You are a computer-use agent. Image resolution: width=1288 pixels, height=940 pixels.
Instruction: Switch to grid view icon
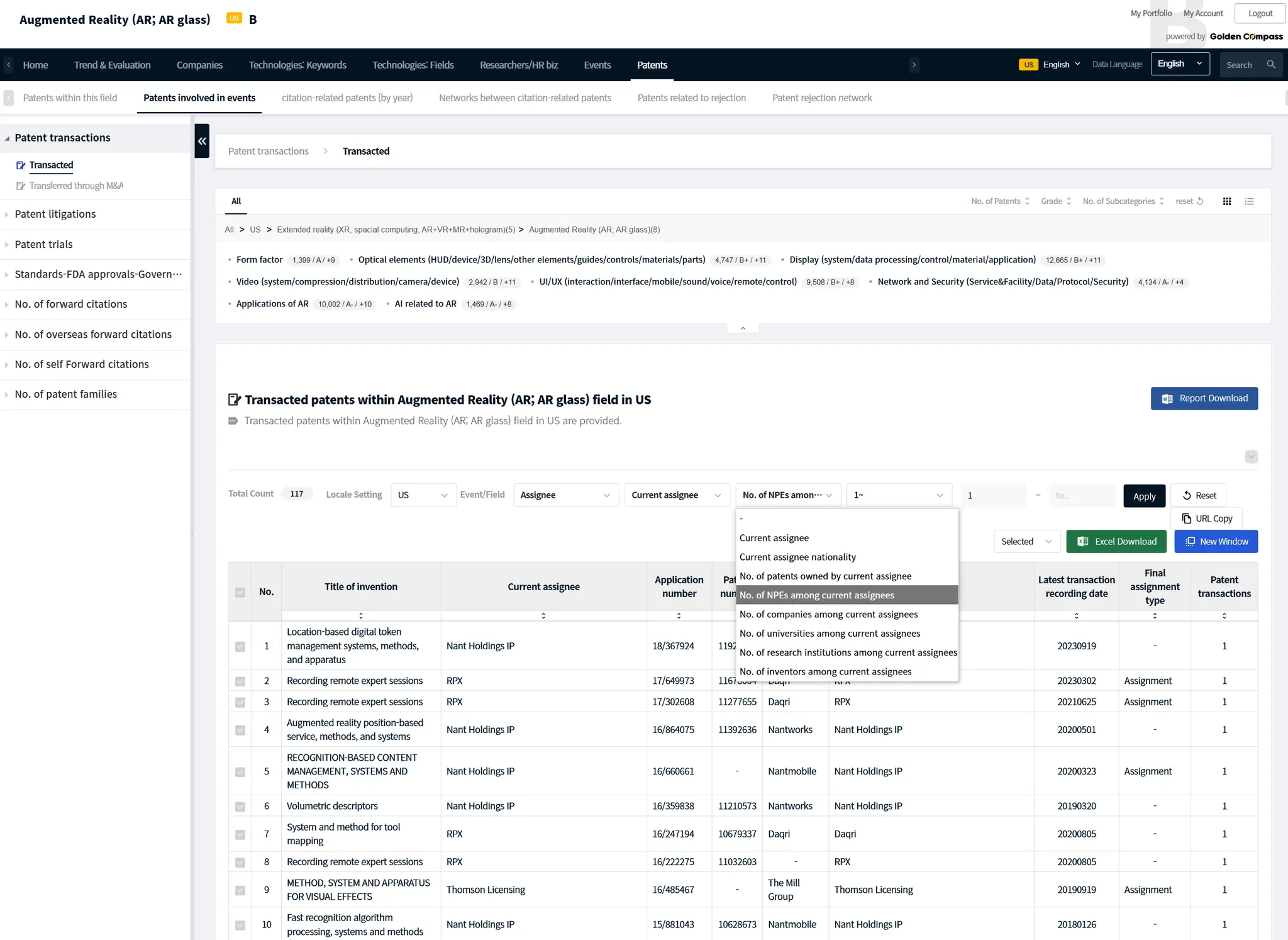[x=1226, y=201]
